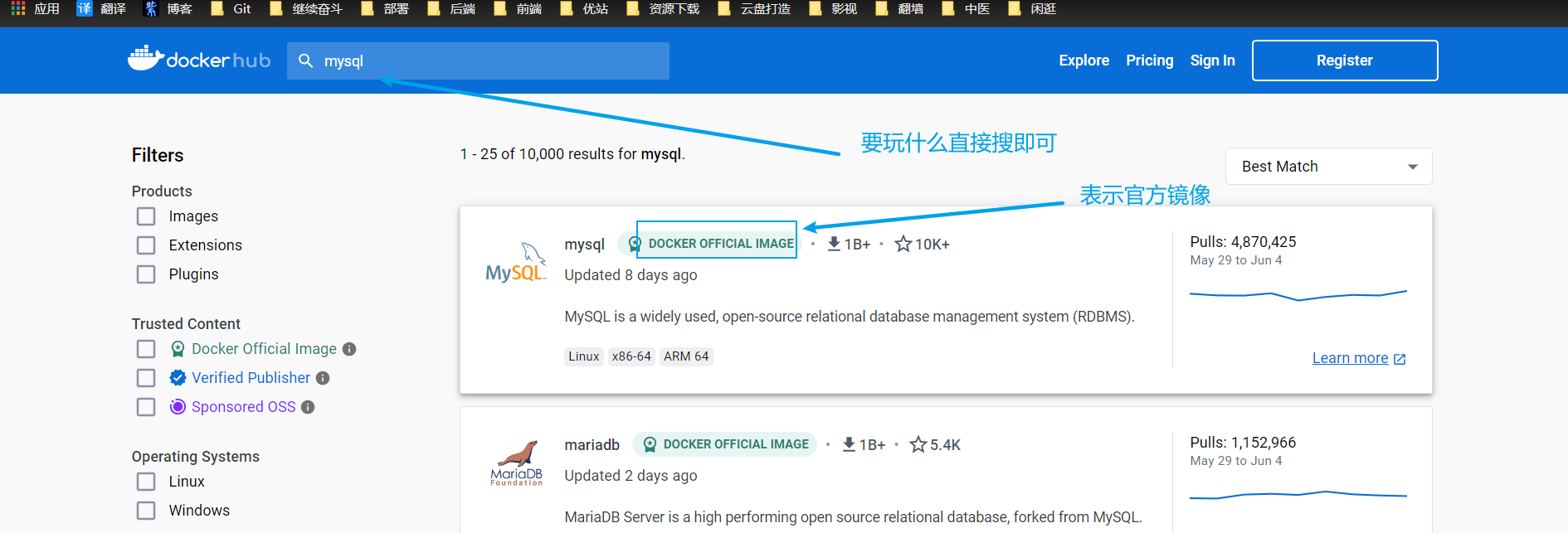Open the 后端 bookmark folder
The width and height of the screenshot is (1568, 533).
click(x=450, y=9)
